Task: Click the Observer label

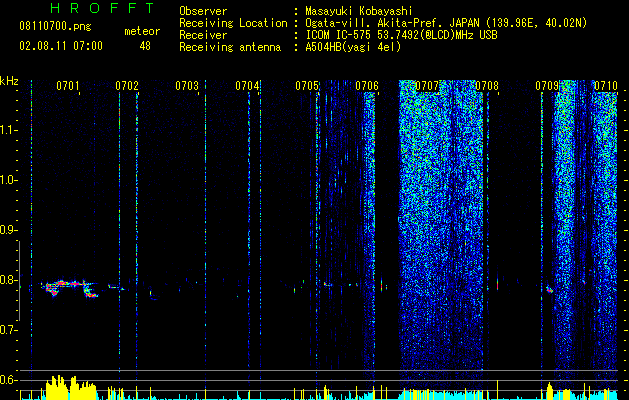Action: [x=203, y=11]
